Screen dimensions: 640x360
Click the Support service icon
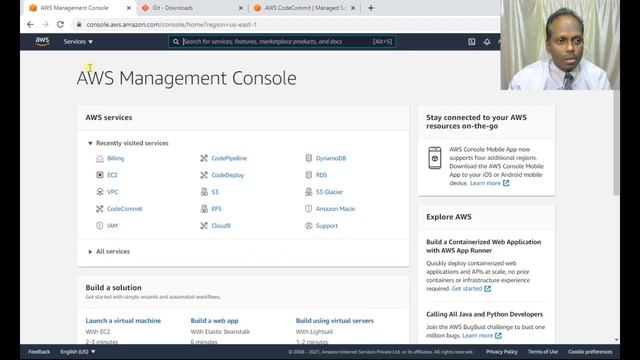pyautogui.click(x=309, y=226)
